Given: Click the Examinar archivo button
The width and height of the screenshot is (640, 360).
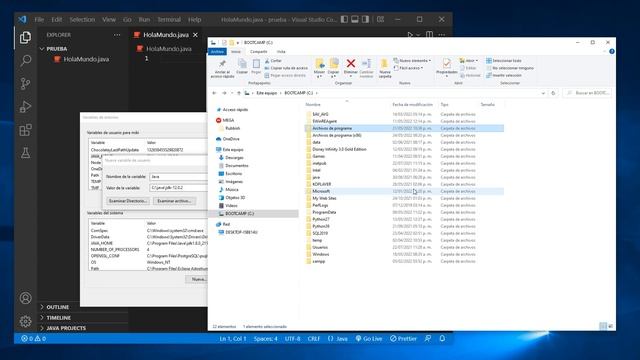Looking at the screenshot, I should pyautogui.click(x=174, y=201).
